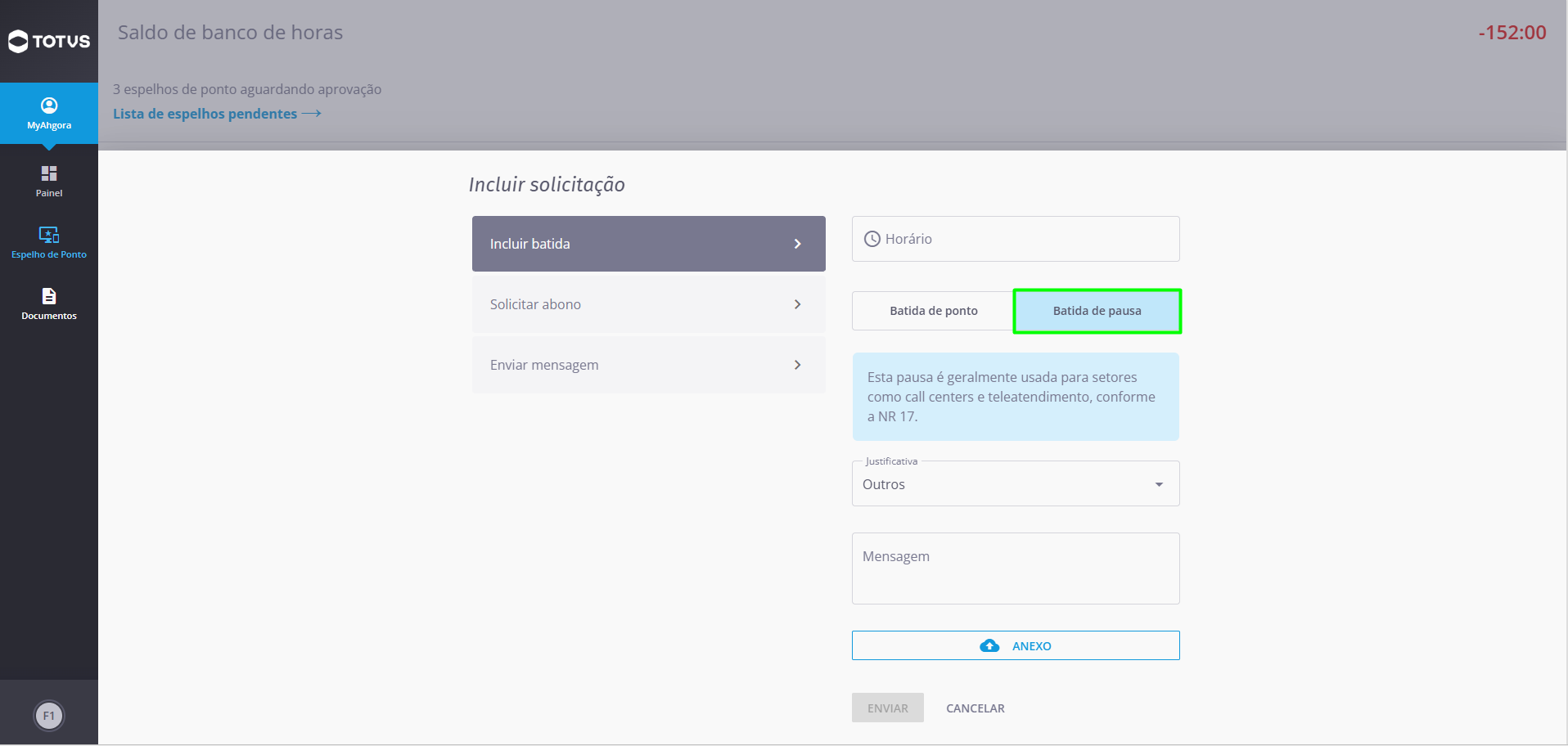This screenshot has width=1568, height=746.
Task: Open MyAhgora sidebar item
Action: pyautogui.click(x=49, y=114)
